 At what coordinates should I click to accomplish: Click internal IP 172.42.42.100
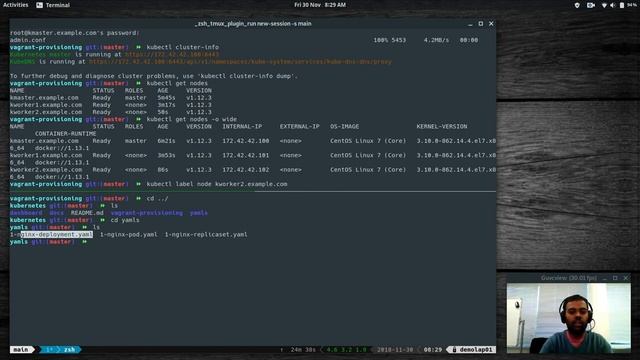click(x=246, y=141)
